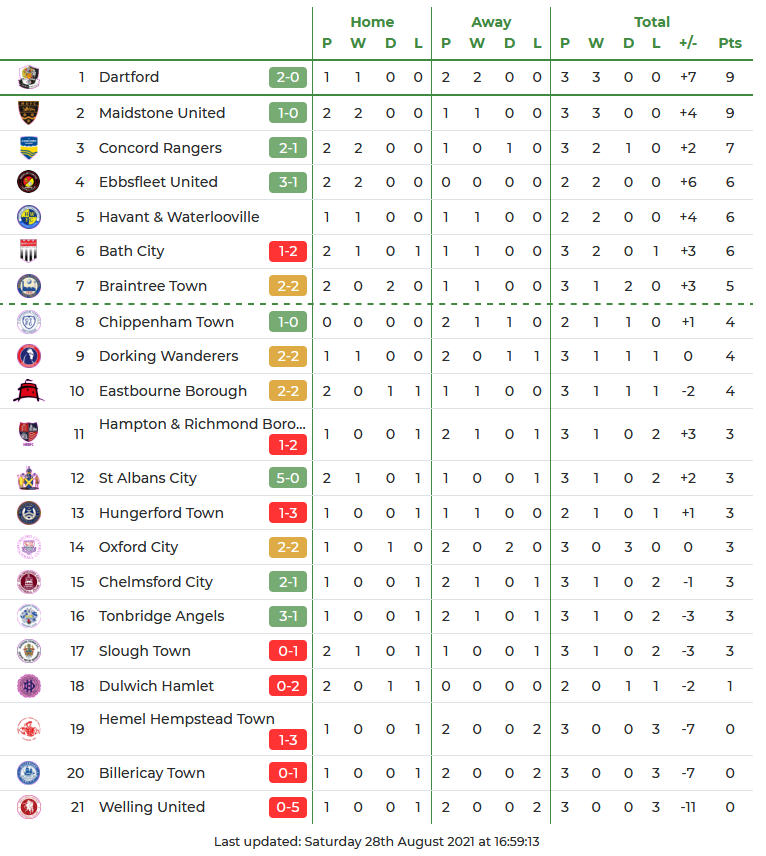
Task: Sort table by Pts column header
Action: coord(730,43)
